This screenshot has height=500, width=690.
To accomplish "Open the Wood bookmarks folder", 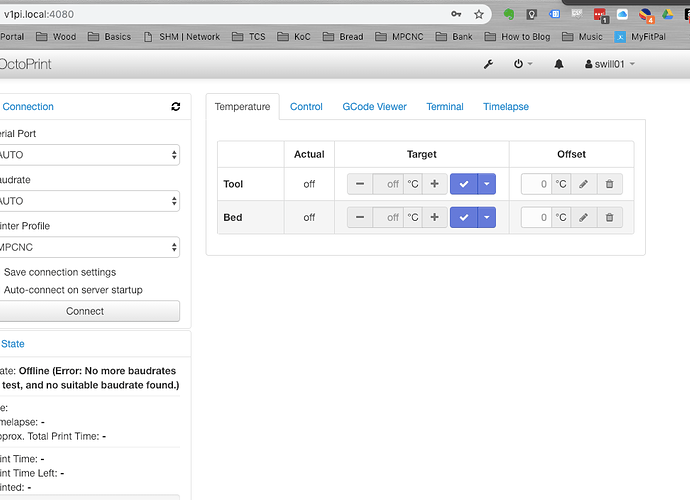I will pos(56,37).
